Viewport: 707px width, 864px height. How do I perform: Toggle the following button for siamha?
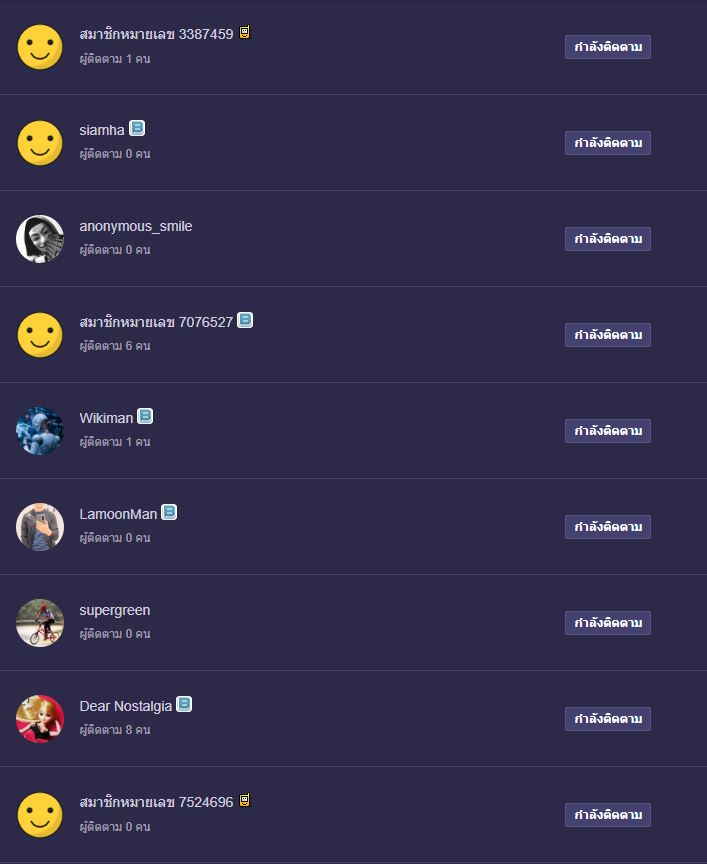tap(608, 143)
